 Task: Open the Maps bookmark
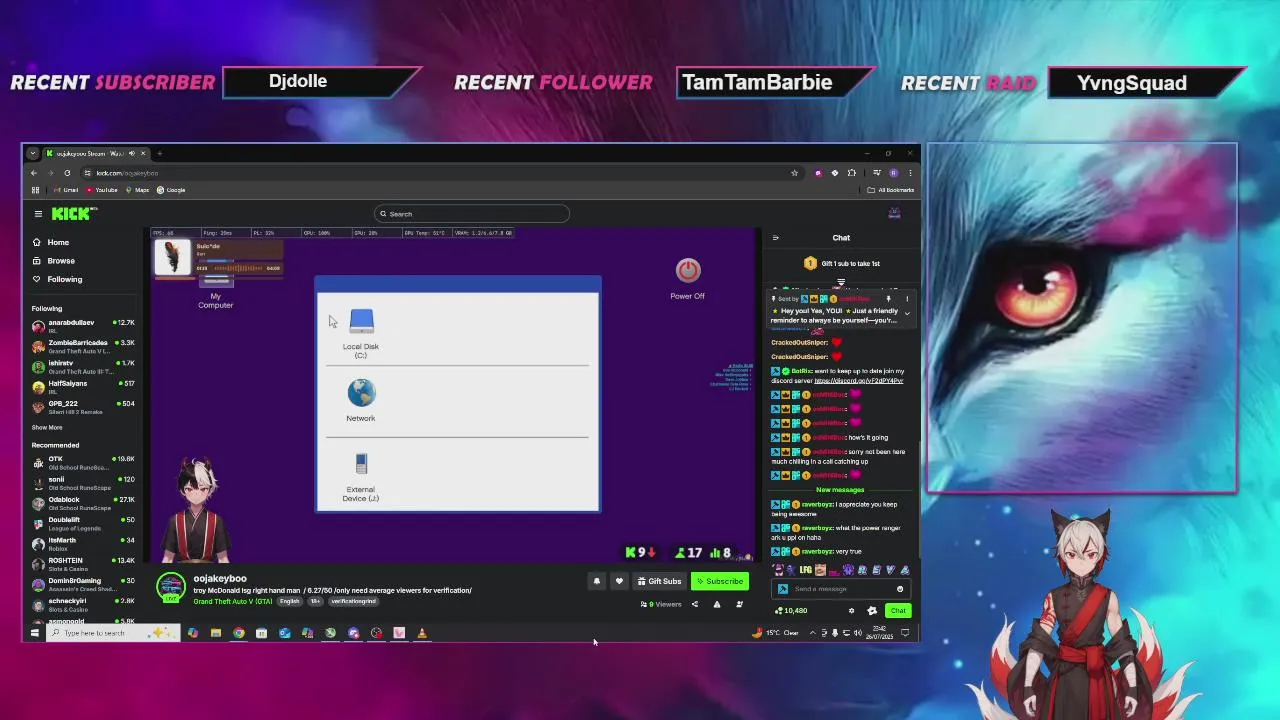(137, 190)
